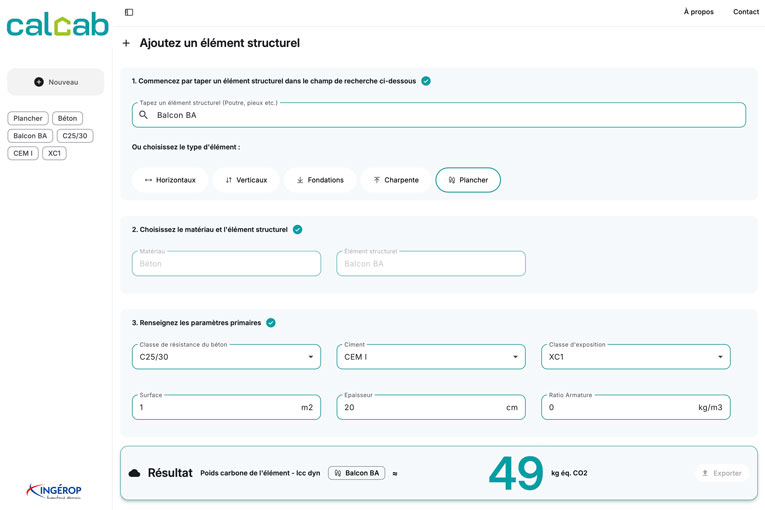This screenshot has width=765, height=510.
Task: Click the Ingérop logo
Action: point(54,490)
